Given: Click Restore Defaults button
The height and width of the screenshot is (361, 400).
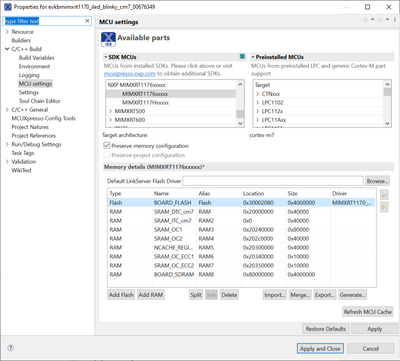Looking at the screenshot, I should (326, 329).
